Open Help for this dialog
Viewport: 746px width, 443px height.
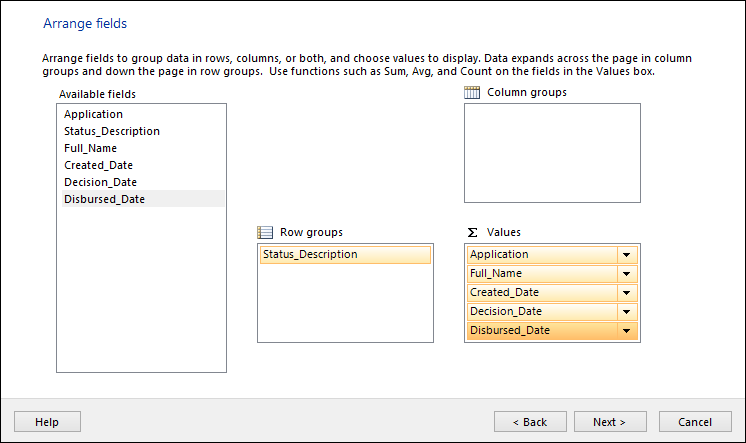[47, 422]
